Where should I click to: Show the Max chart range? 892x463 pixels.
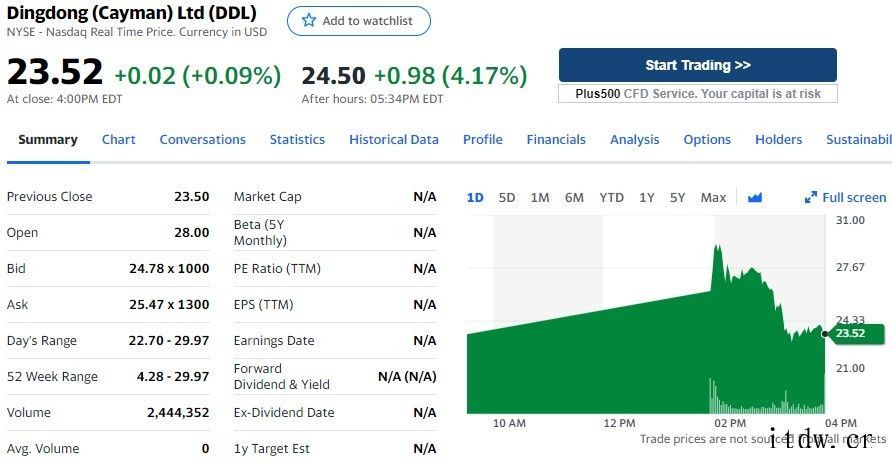coord(713,198)
